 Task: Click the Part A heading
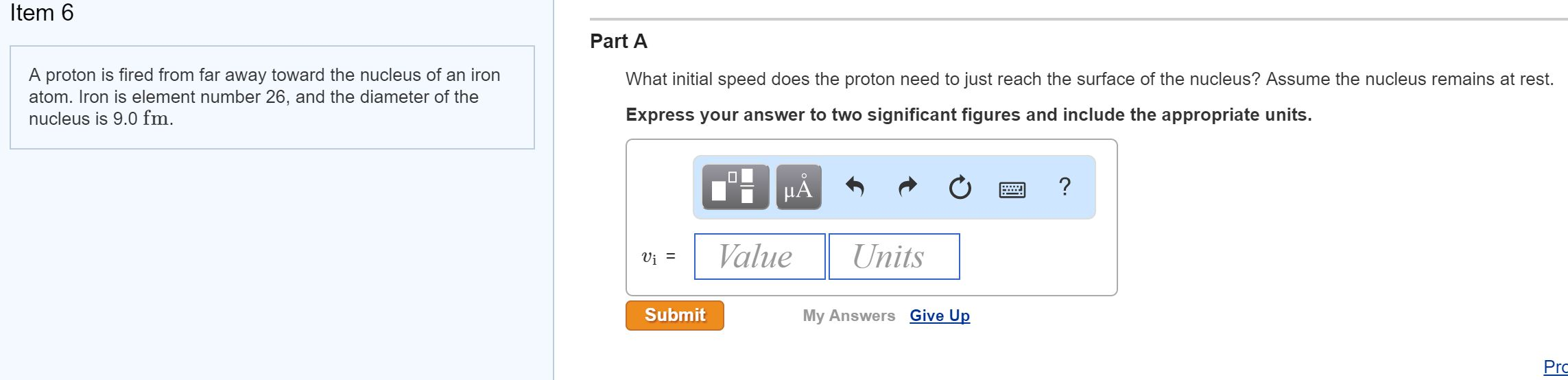(x=619, y=42)
